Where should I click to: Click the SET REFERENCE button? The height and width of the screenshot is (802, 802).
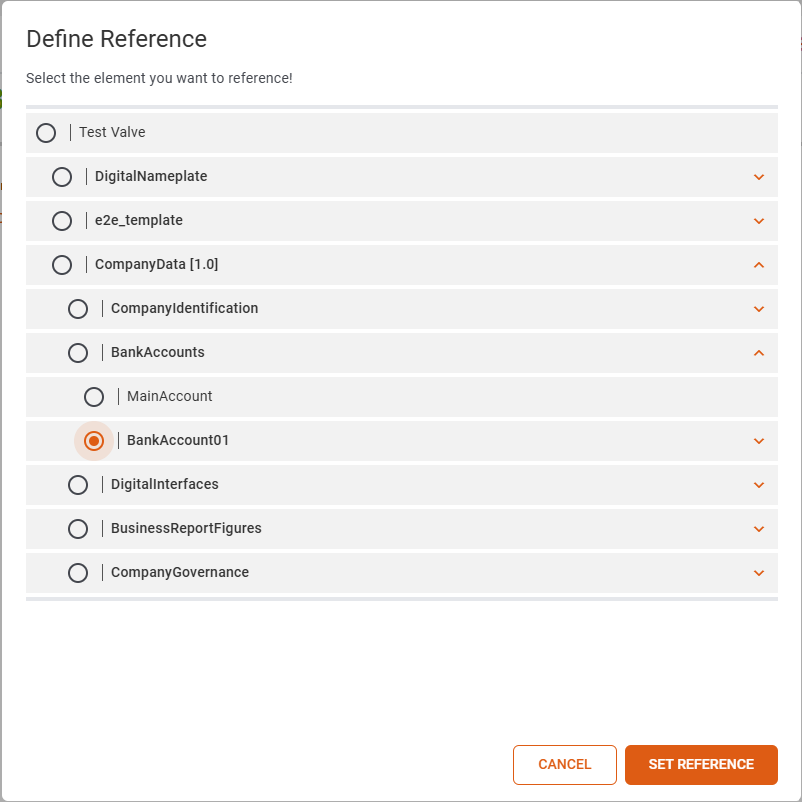tap(701, 764)
